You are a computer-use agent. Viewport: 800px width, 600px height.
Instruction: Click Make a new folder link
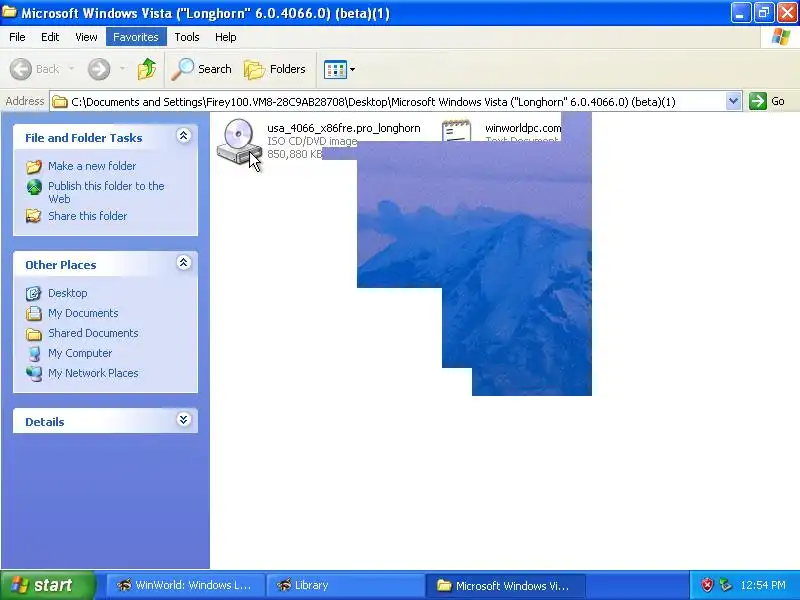coord(92,166)
